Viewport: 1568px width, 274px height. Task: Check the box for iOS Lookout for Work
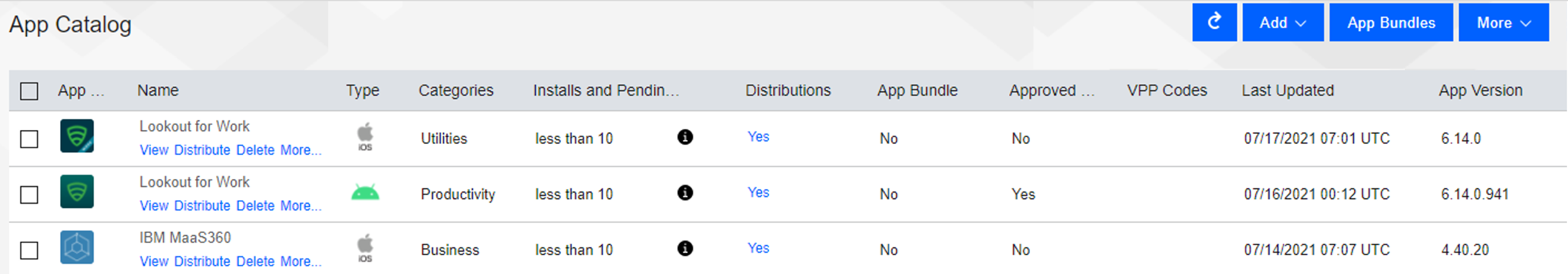29,140
